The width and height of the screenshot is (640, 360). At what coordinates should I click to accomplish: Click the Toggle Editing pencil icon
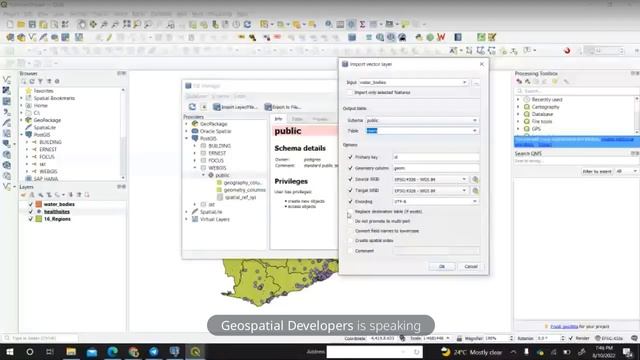coord(109,38)
